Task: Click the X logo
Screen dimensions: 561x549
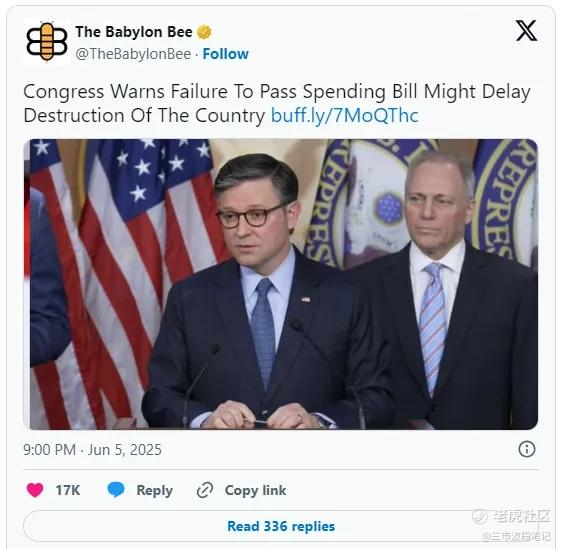Action: tap(526, 30)
